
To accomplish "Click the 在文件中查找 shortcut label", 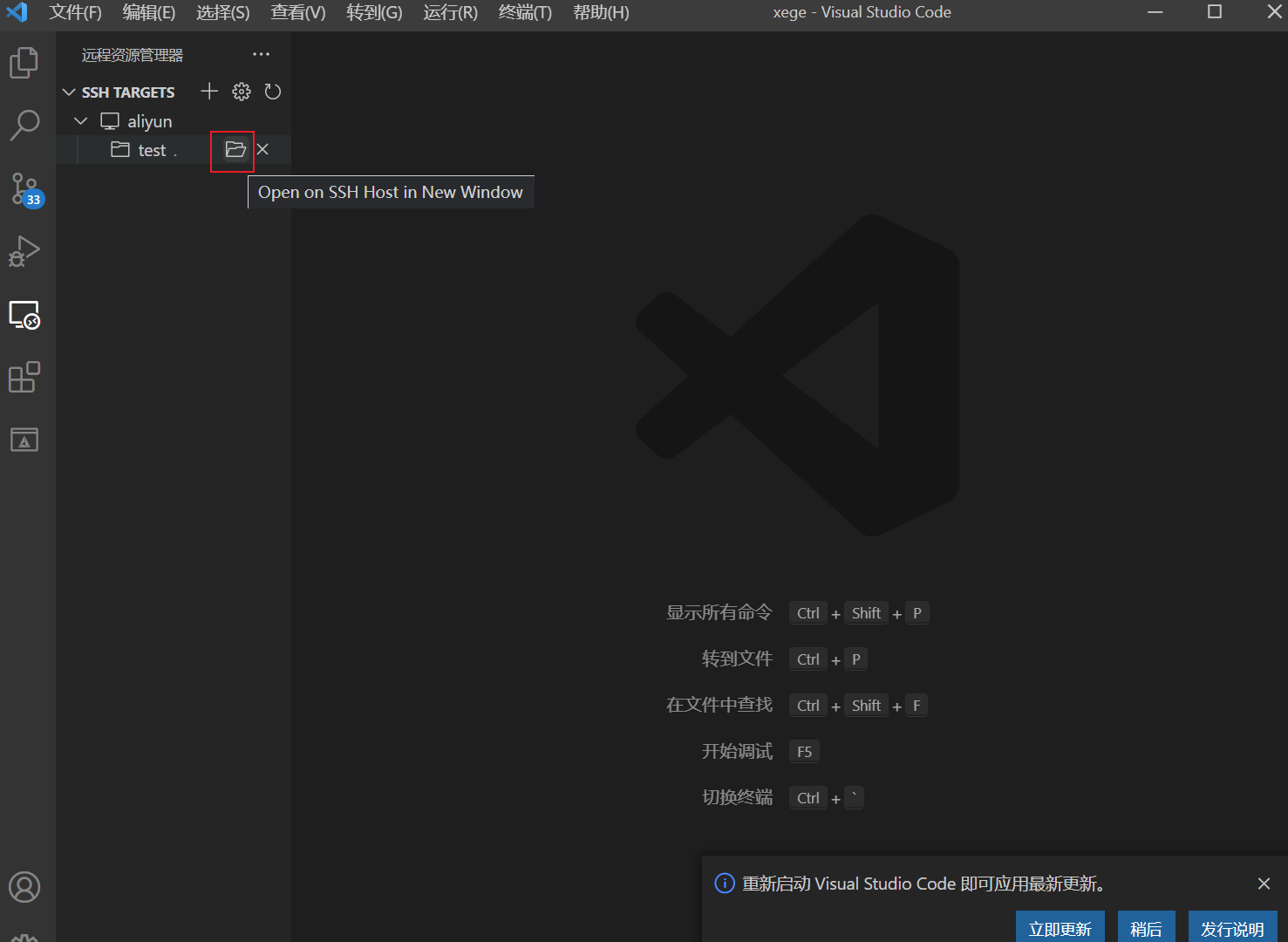I will pyautogui.click(x=719, y=705).
